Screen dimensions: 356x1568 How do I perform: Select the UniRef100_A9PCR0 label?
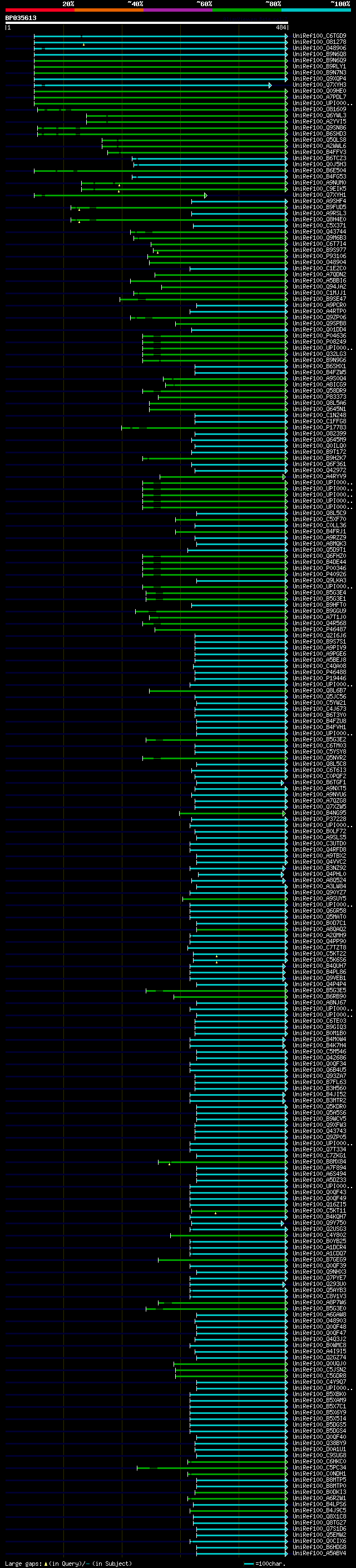click(x=319, y=305)
